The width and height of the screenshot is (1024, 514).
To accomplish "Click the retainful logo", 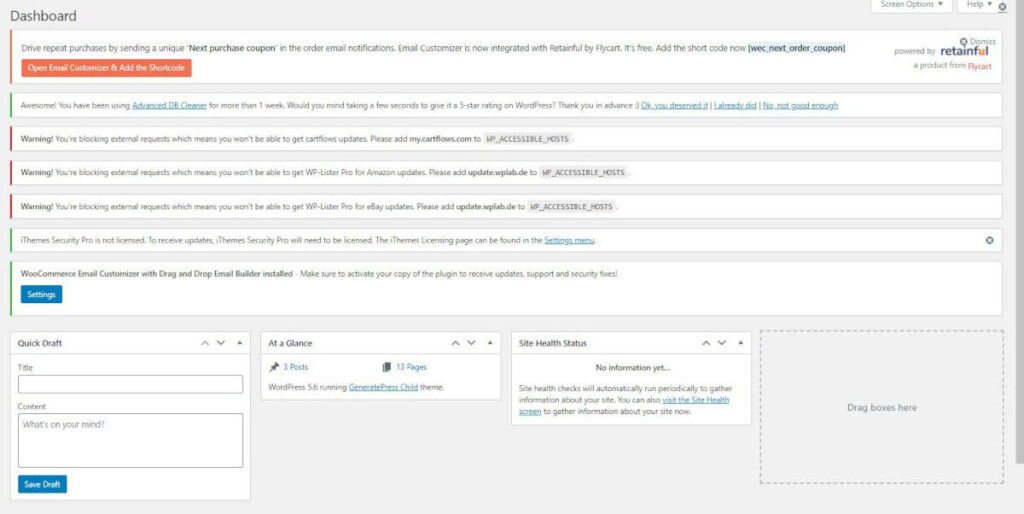I will click(965, 51).
